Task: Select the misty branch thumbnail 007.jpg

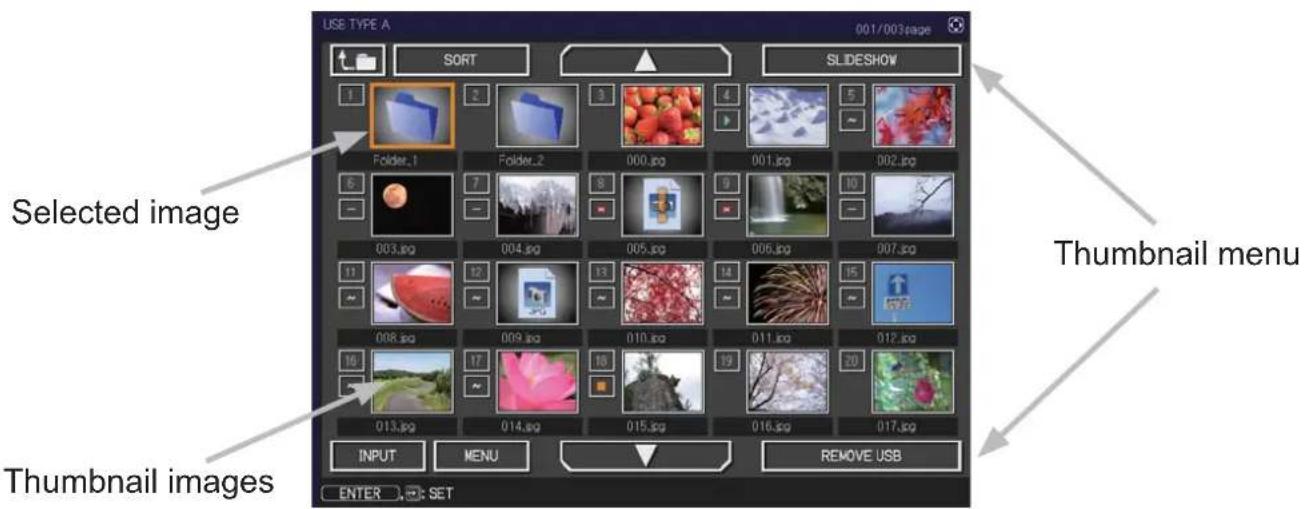Action: tap(913, 204)
